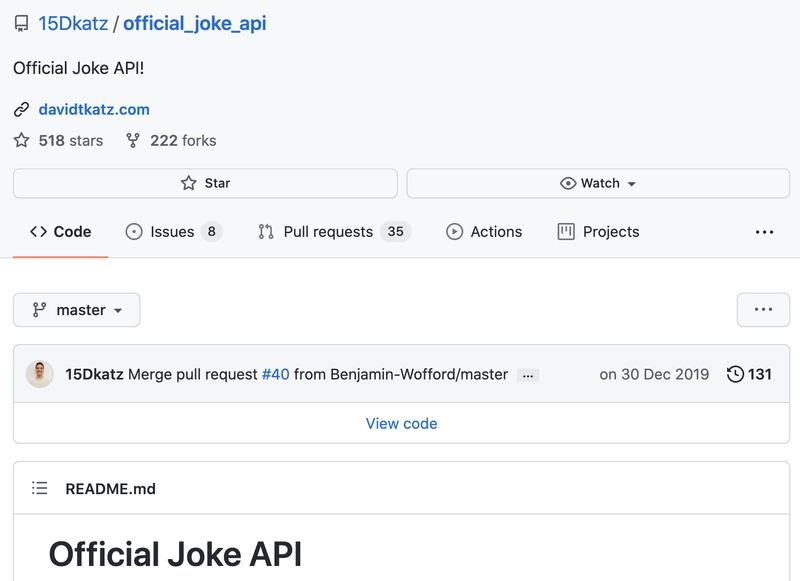Click the Issues count badge 8
Viewport: 800px width, 581px height.
tap(211, 232)
